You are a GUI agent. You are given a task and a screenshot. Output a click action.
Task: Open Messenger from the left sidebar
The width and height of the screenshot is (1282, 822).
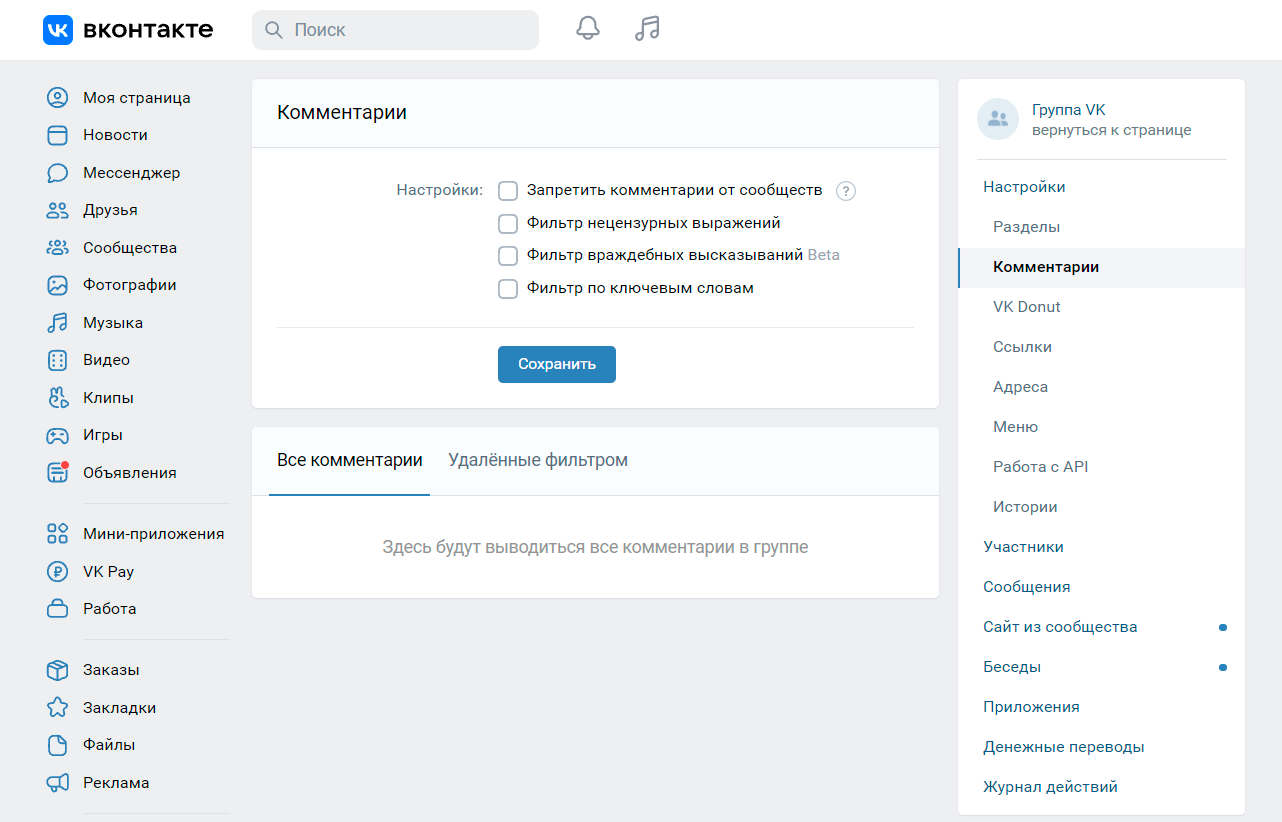(131, 173)
